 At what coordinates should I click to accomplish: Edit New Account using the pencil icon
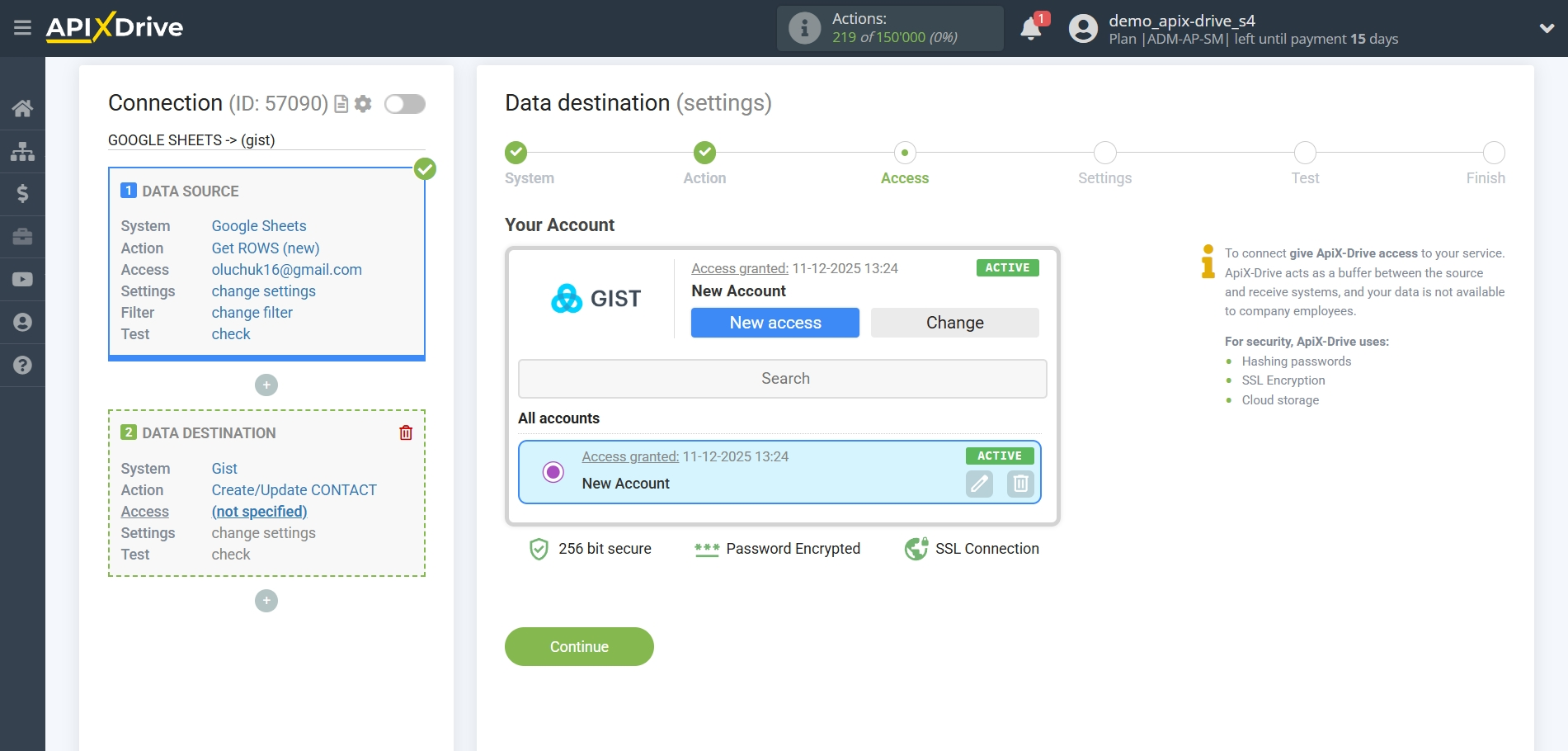978,484
